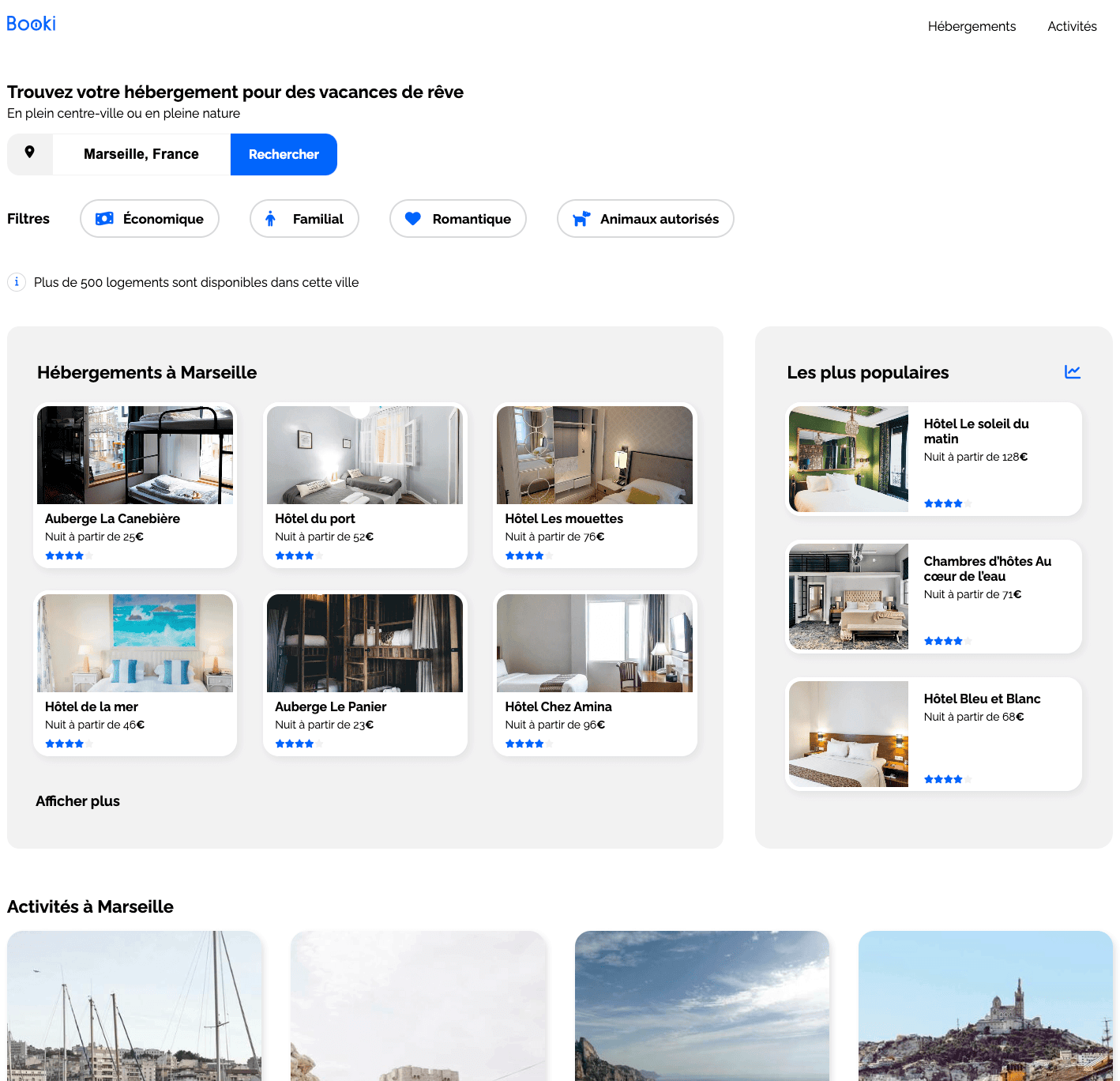This screenshot has height=1081, width=1120.
Task: Click star rating of Hôtel Les mouettes
Action: point(529,556)
